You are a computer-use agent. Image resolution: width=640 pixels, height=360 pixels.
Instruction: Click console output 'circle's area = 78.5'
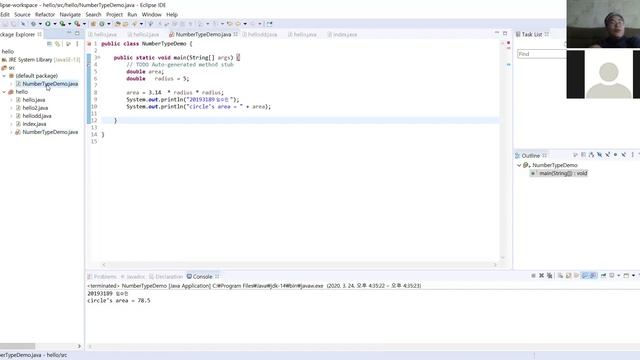[x=119, y=300]
